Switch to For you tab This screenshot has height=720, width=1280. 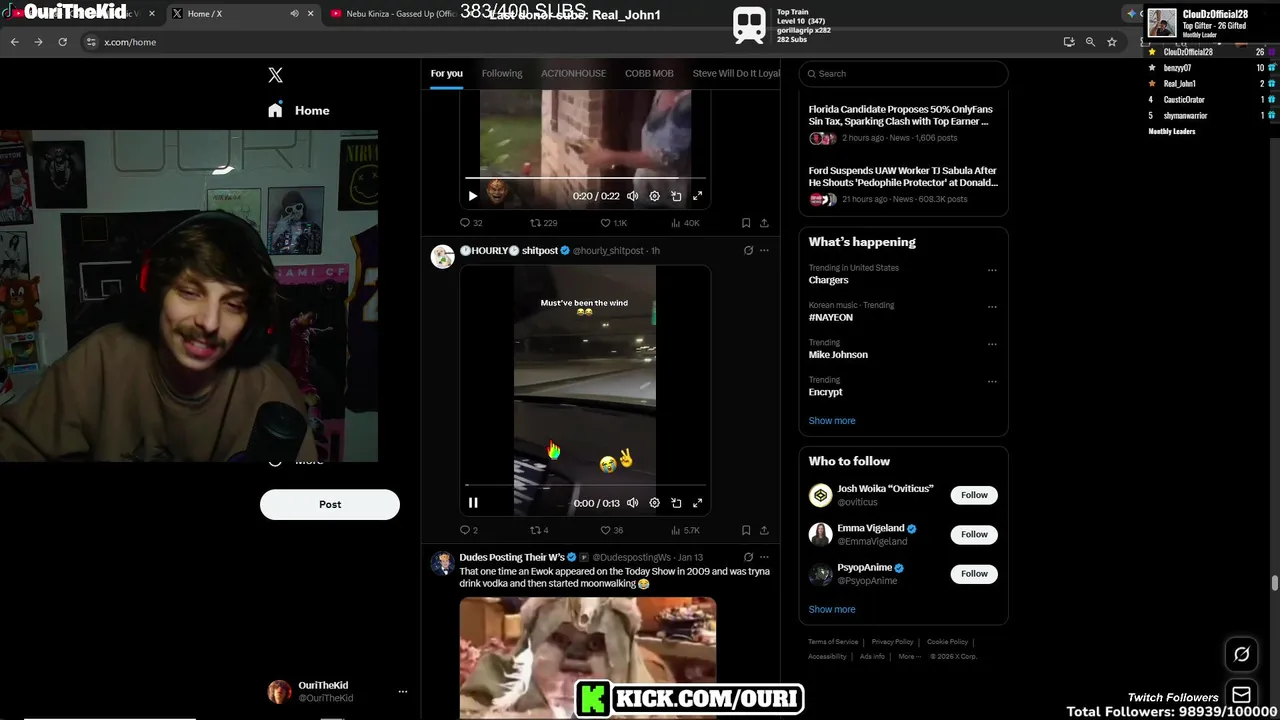pos(447,73)
